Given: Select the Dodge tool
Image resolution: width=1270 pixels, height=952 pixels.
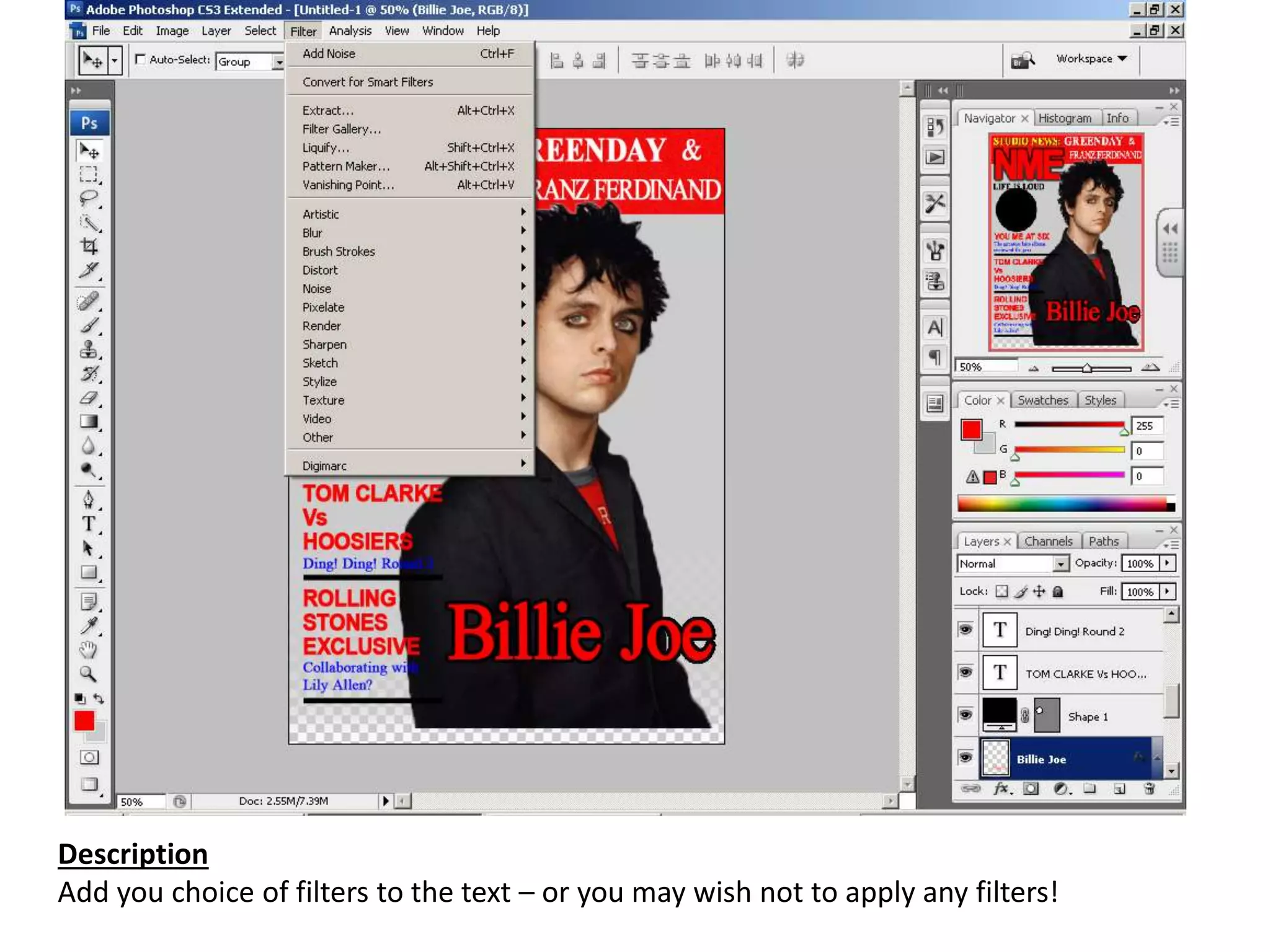Looking at the screenshot, I should pos(89,470).
